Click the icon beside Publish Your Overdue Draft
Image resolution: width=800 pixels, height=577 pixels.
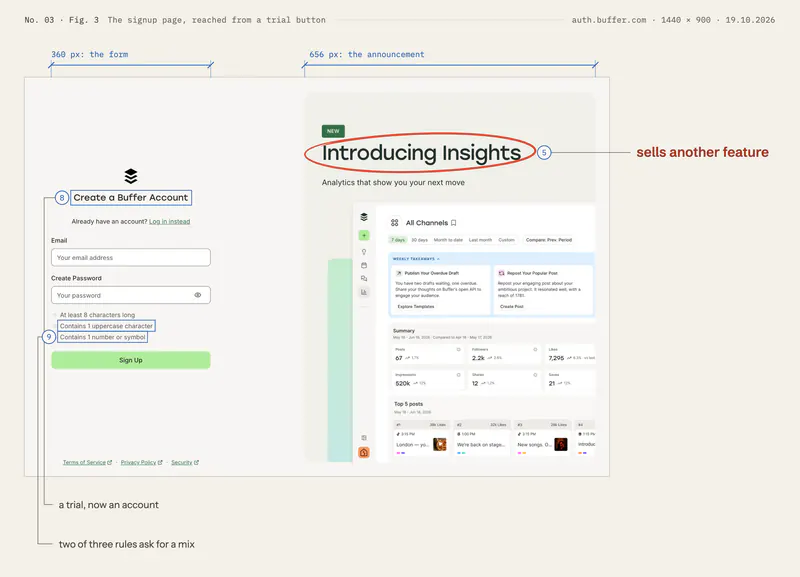click(x=399, y=273)
